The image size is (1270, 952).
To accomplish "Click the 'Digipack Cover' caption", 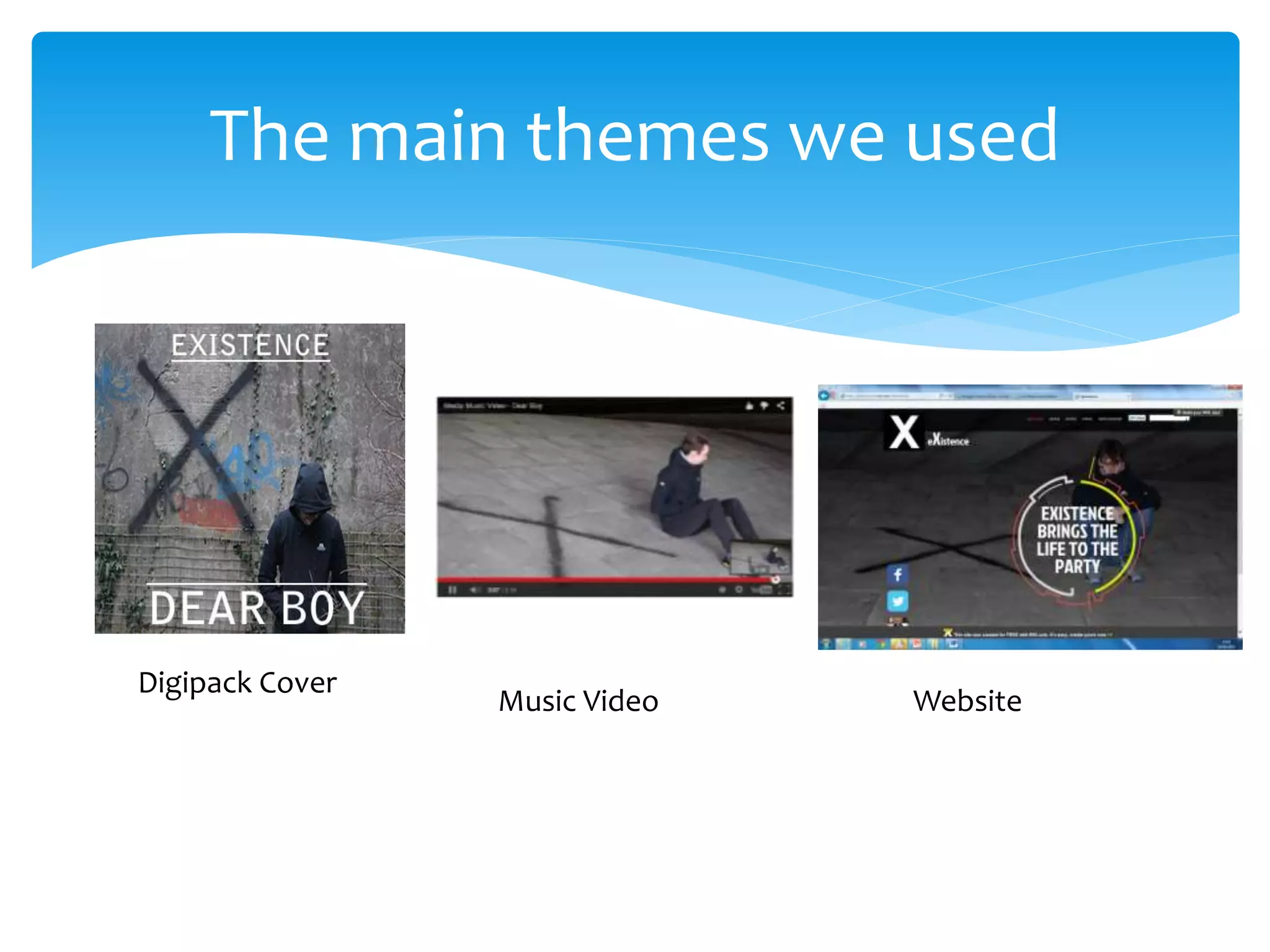I will [x=238, y=683].
